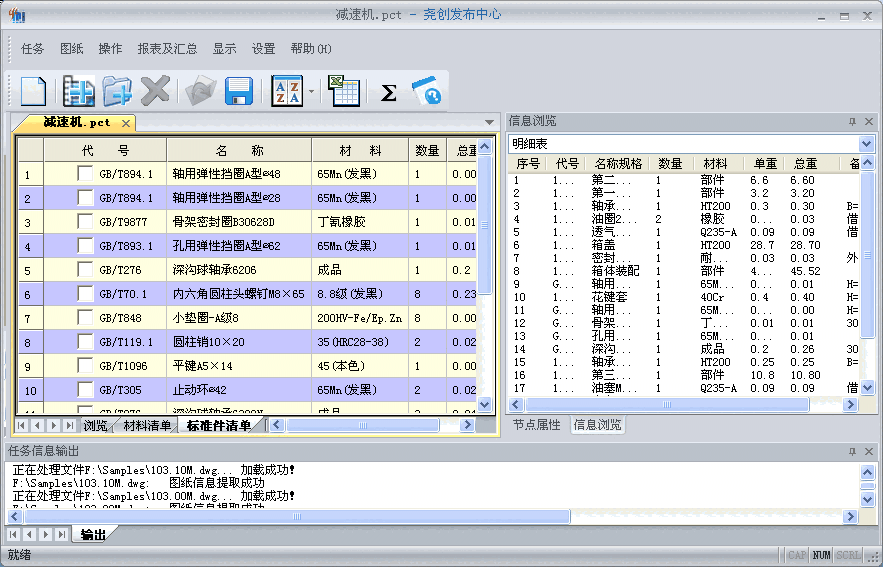Select the 箱体装配 row in 信息浏览 list

click(684, 271)
